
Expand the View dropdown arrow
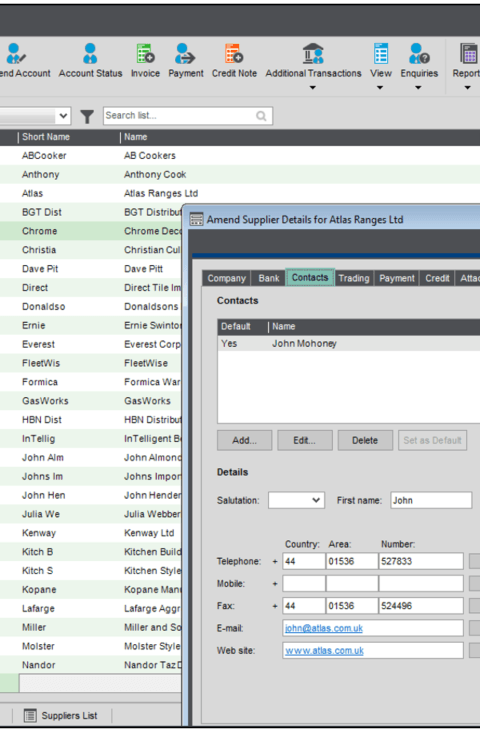tap(380, 88)
